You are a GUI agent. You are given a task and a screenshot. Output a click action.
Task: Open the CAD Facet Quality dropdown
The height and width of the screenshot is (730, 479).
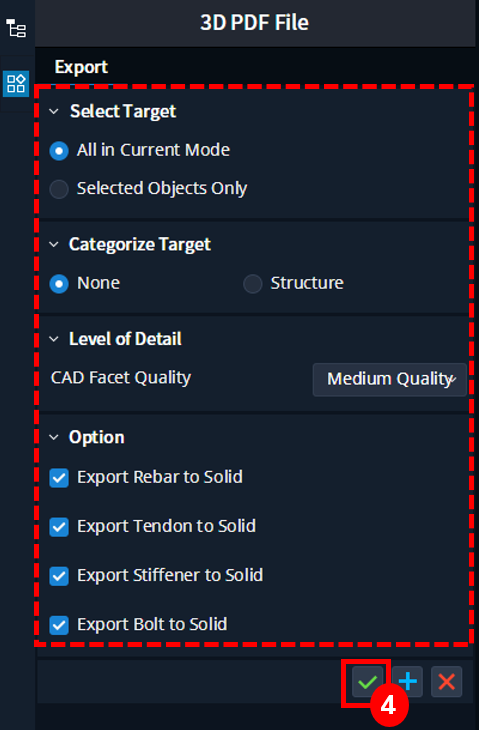390,380
